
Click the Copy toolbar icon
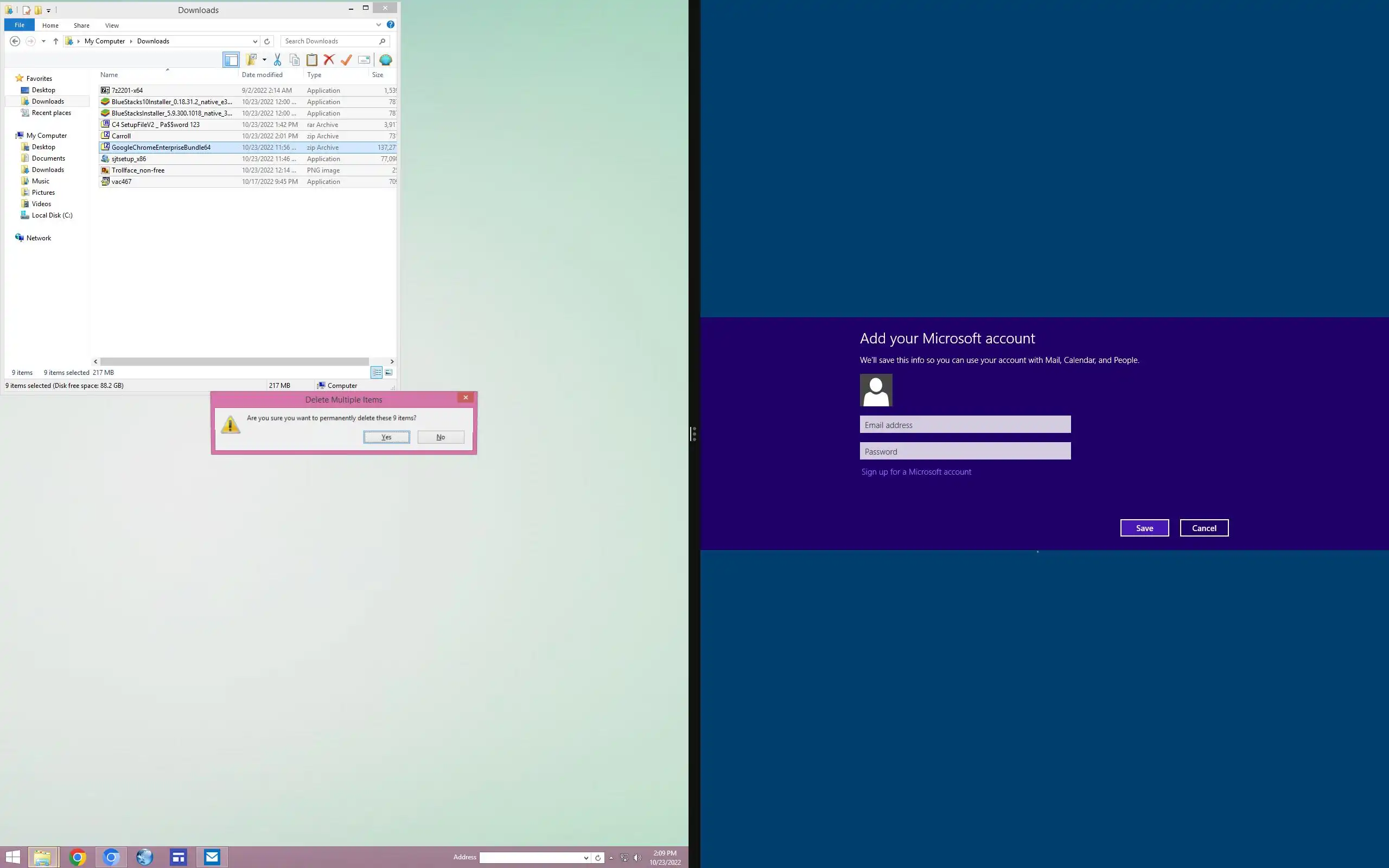(295, 60)
